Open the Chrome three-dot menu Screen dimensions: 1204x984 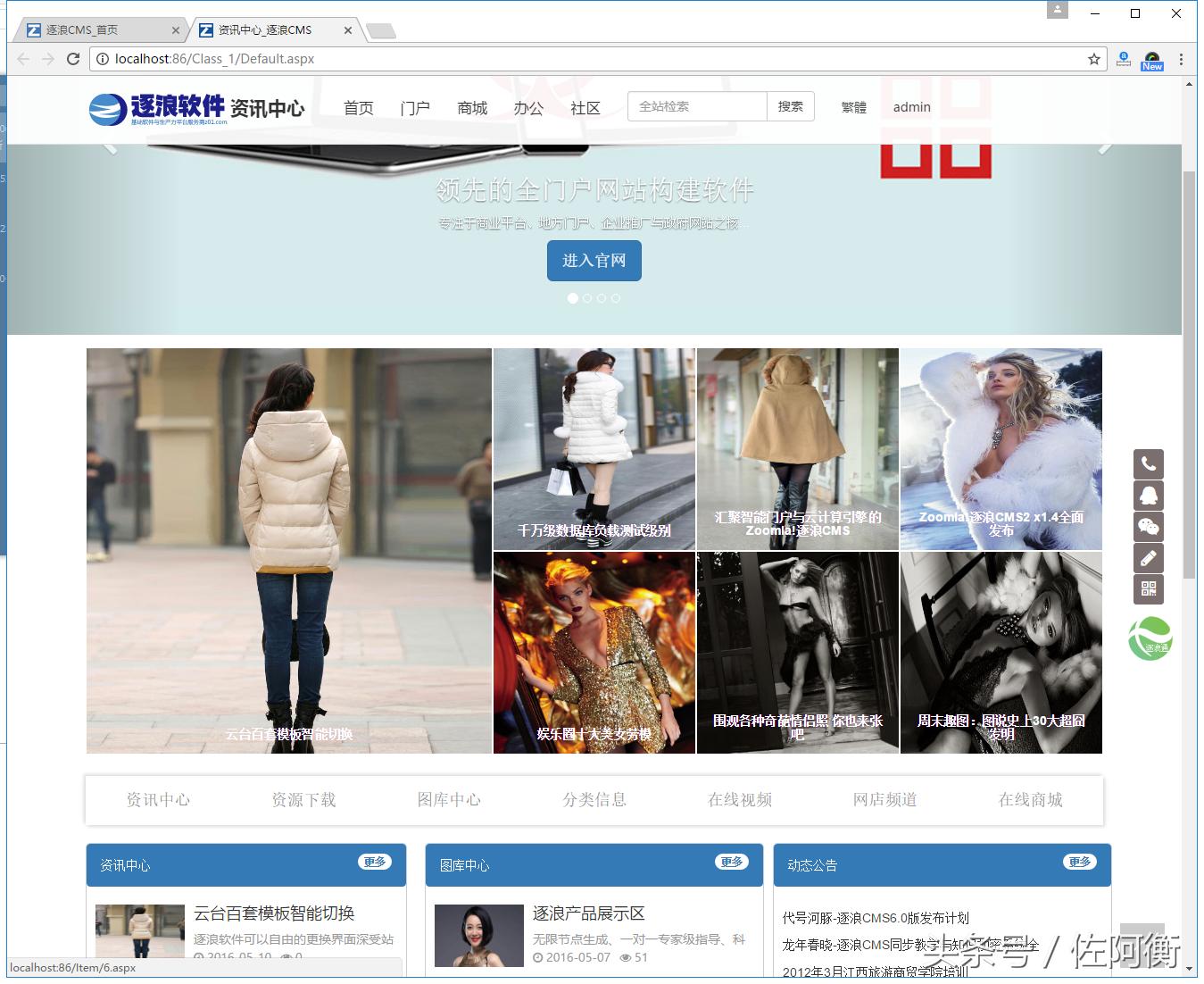point(1181,59)
